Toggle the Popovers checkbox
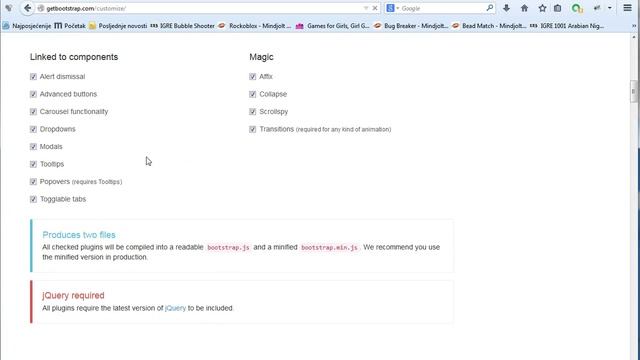Screen dimensions: 640x360 click(33, 182)
